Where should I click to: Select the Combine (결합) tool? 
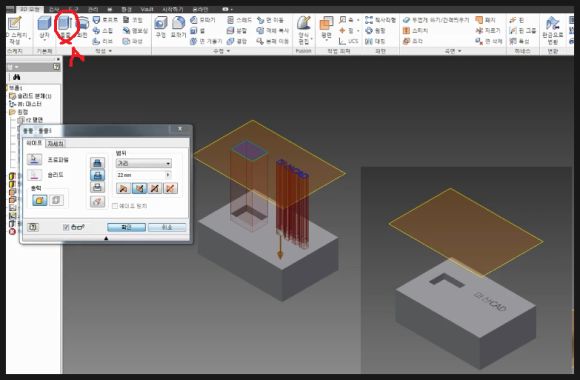pyautogui.click(x=237, y=41)
